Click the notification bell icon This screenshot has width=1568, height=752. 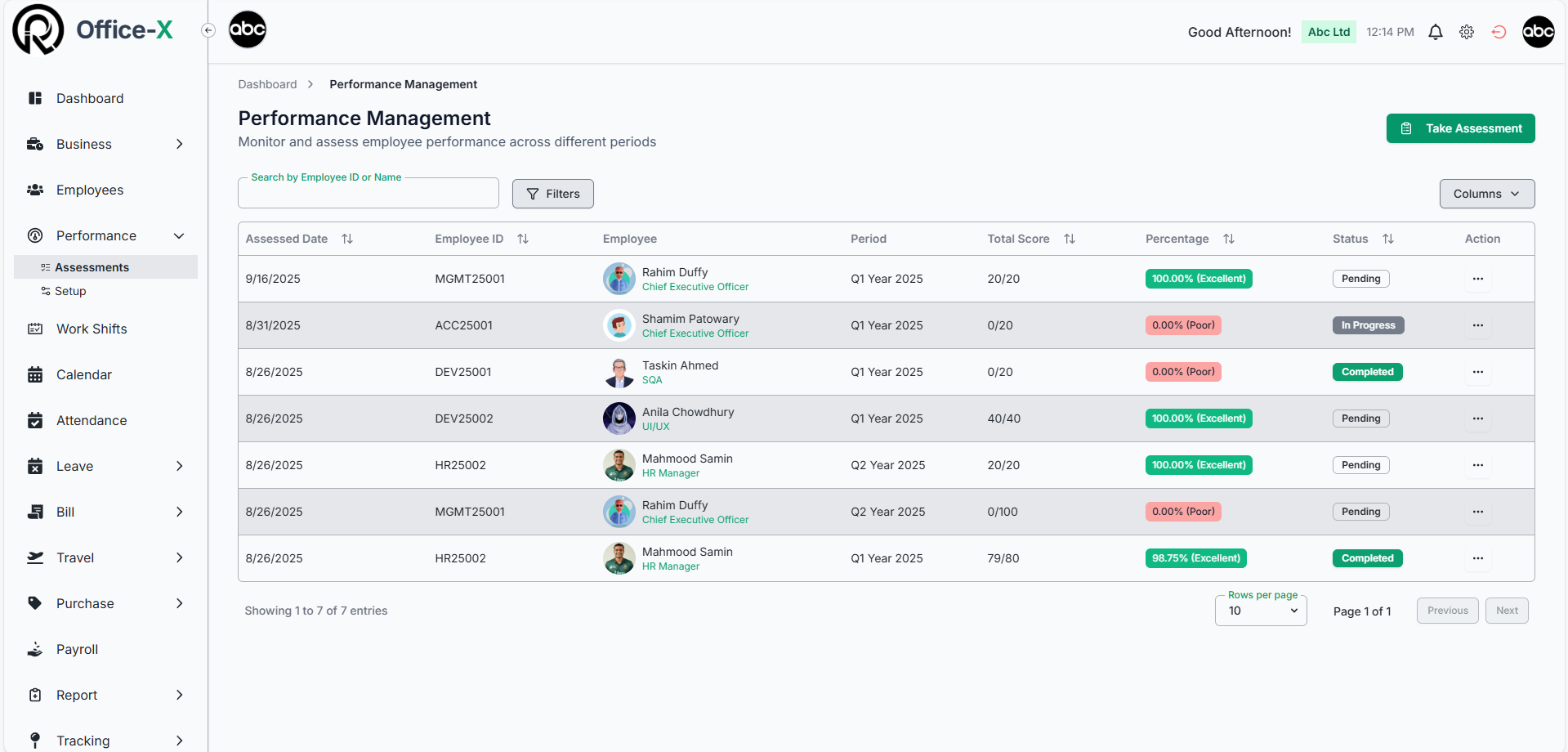point(1435,32)
